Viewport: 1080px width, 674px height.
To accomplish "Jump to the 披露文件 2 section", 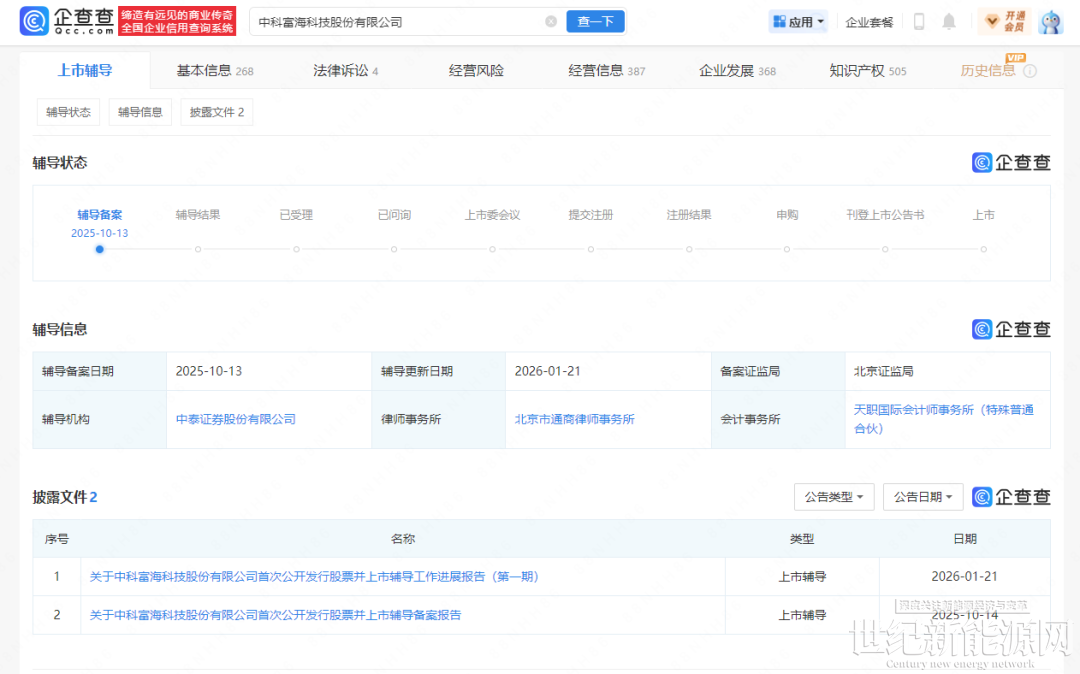I will point(217,112).
